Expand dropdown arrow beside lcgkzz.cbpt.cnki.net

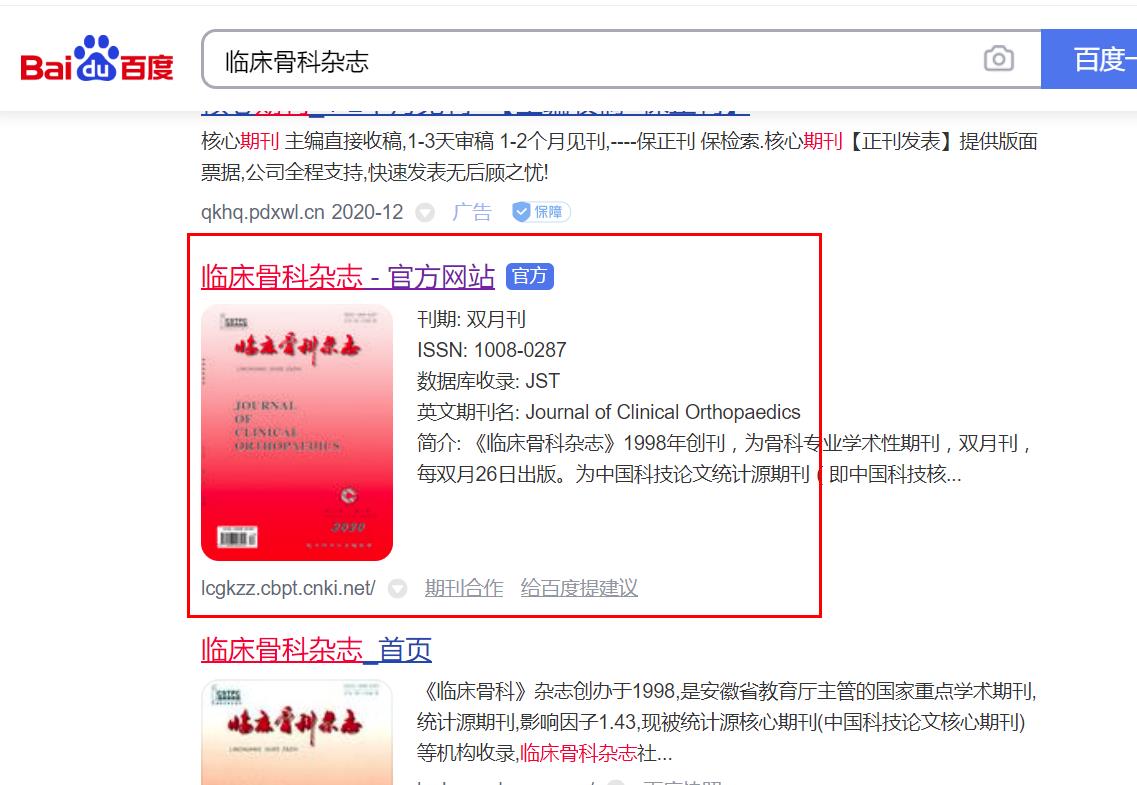[397, 589]
